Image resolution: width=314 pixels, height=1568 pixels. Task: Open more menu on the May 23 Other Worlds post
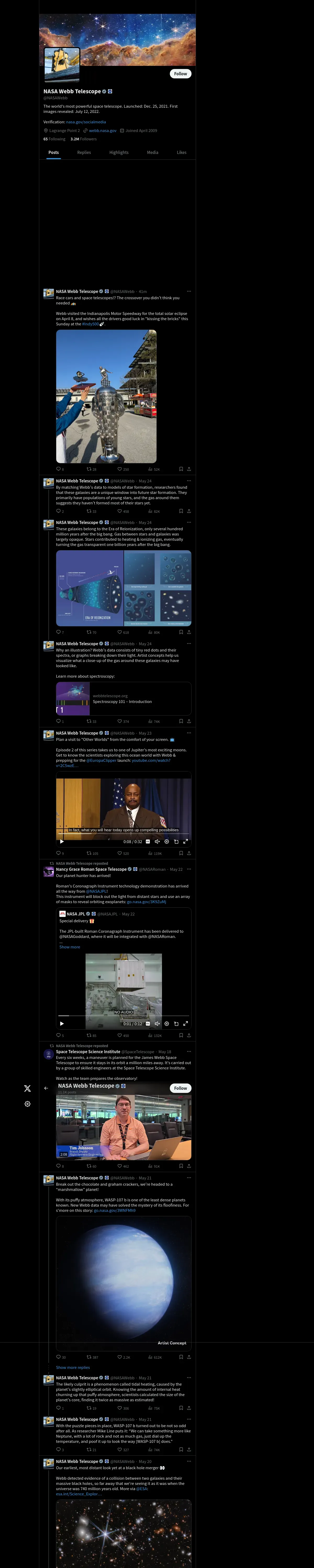pyautogui.click(x=189, y=732)
